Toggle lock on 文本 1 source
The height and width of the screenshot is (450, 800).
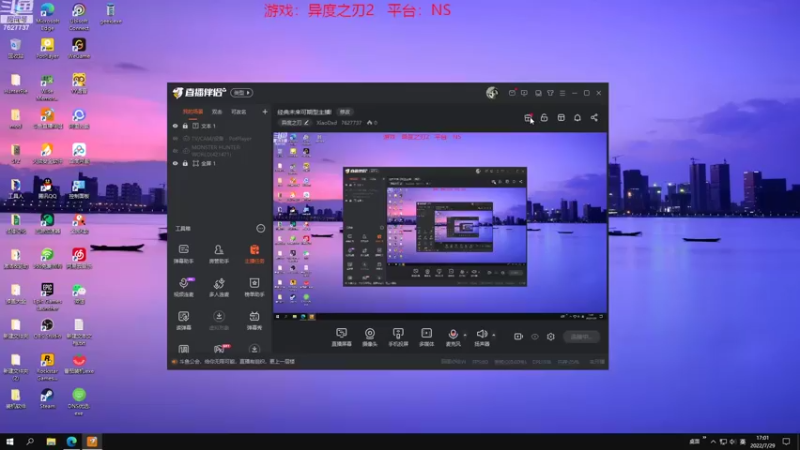tap(185, 126)
